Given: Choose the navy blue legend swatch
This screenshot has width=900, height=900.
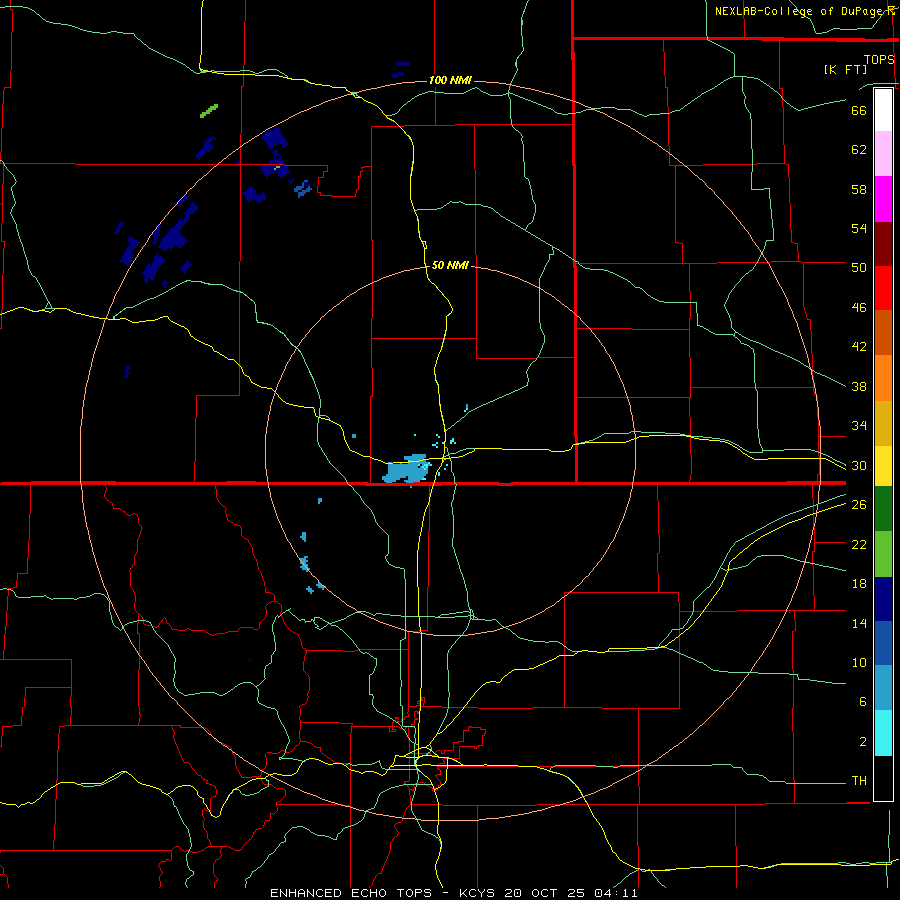Looking at the screenshot, I should coord(883,599).
